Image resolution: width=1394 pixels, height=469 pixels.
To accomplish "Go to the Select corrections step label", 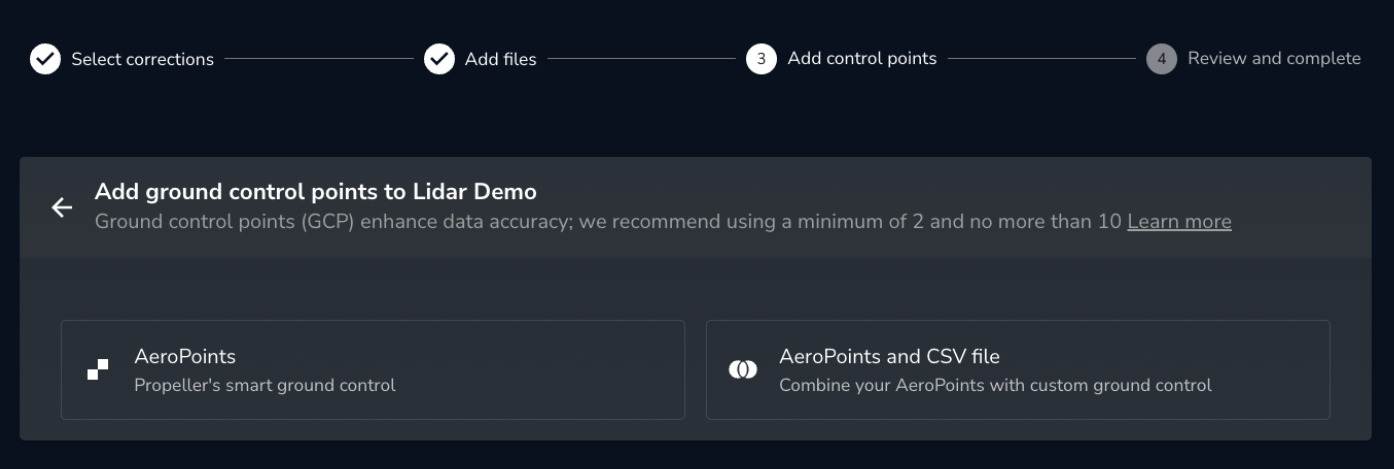I will point(142,59).
